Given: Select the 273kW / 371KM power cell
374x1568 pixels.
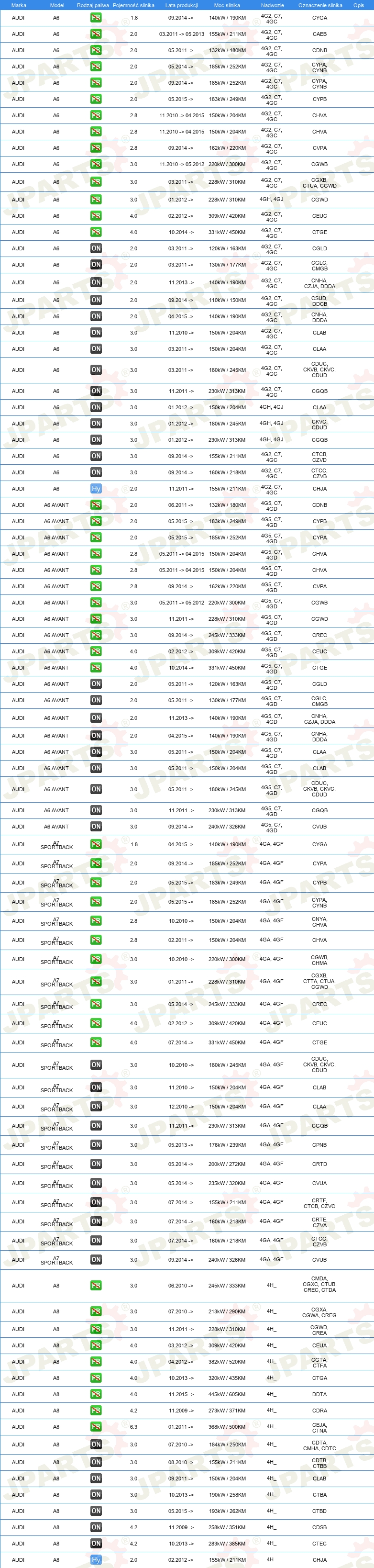Looking at the screenshot, I should 227,1411.
